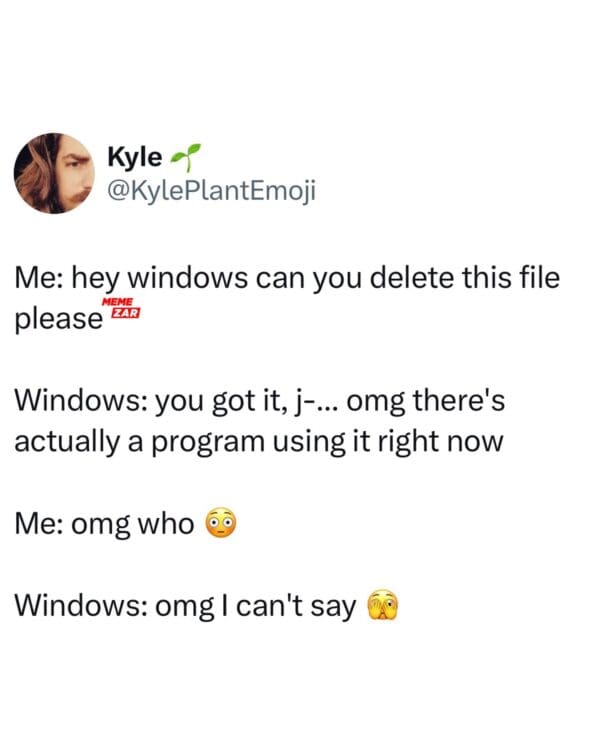Click the words "right now"

pyautogui.click(x=440, y=442)
